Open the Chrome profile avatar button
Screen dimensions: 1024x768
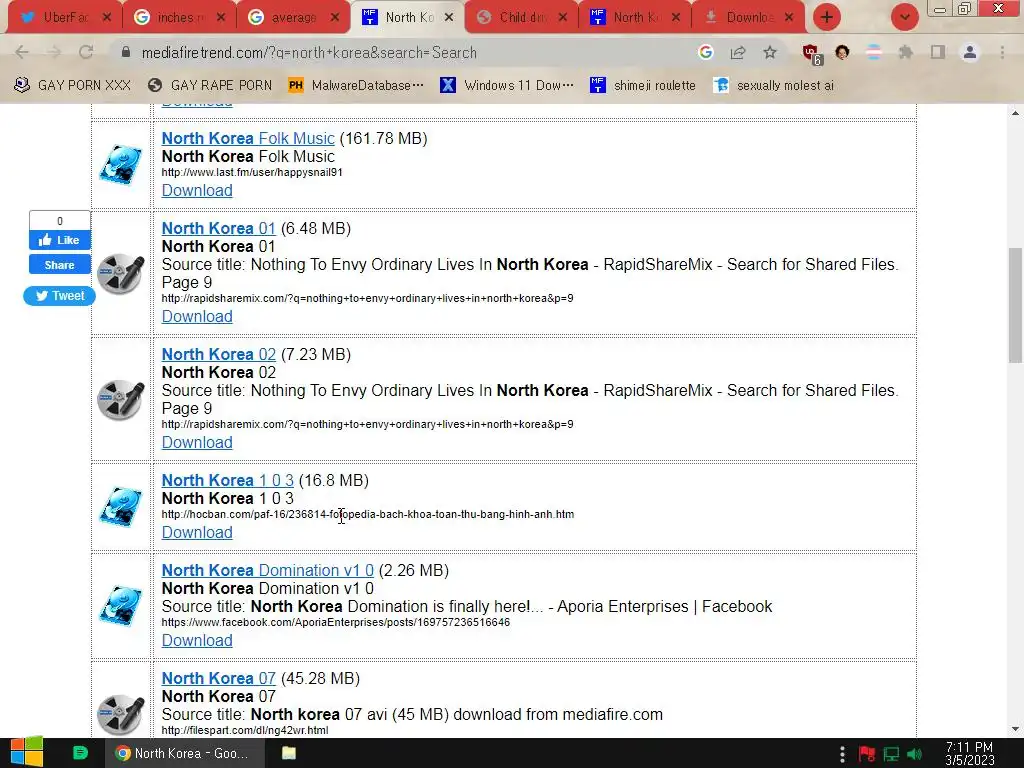(970, 52)
